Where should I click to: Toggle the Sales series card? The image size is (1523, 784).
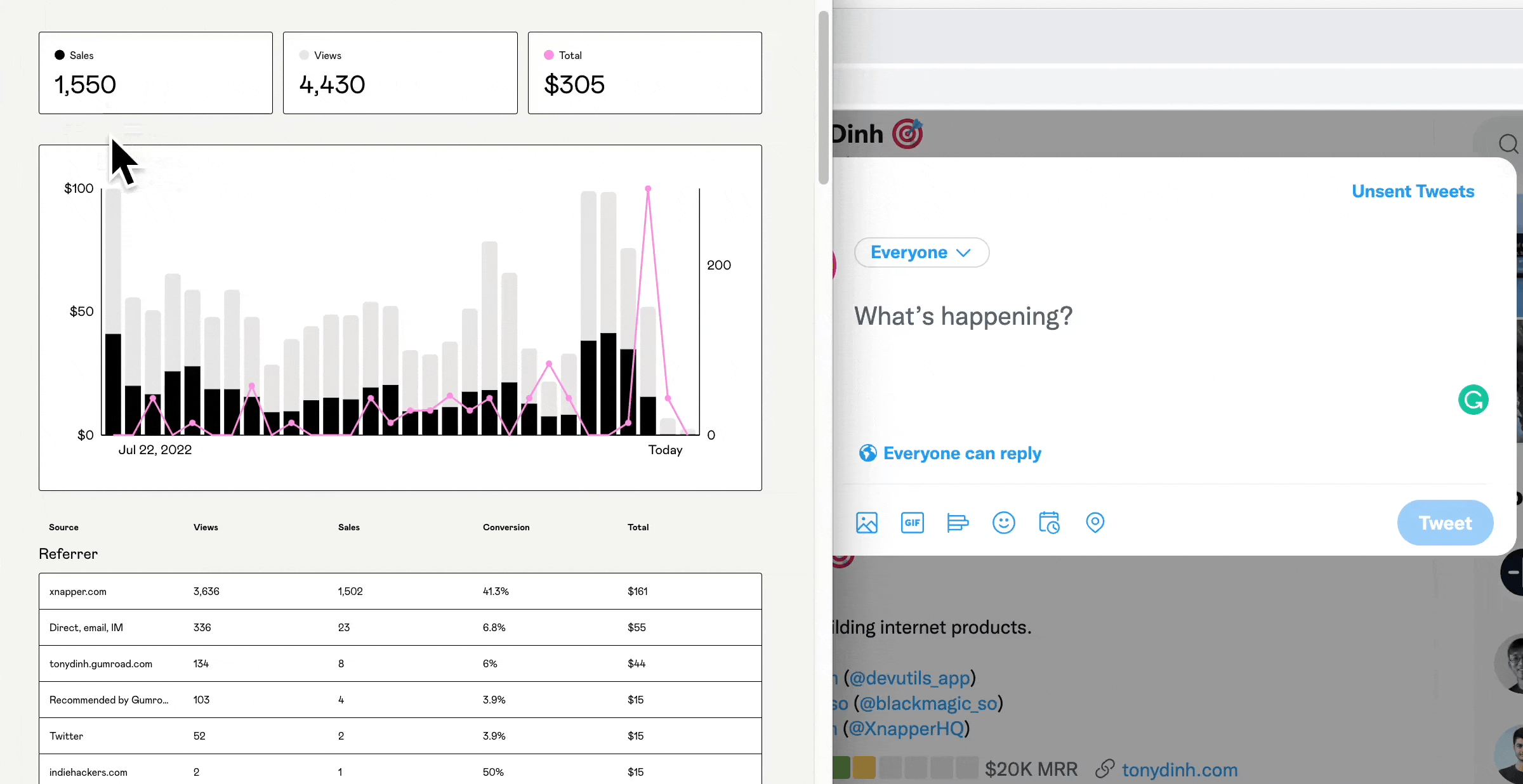155,73
